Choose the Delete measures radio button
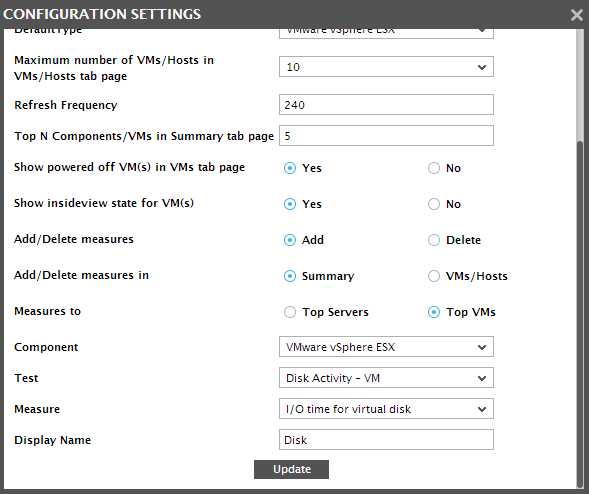This screenshot has width=589, height=494. [433, 240]
